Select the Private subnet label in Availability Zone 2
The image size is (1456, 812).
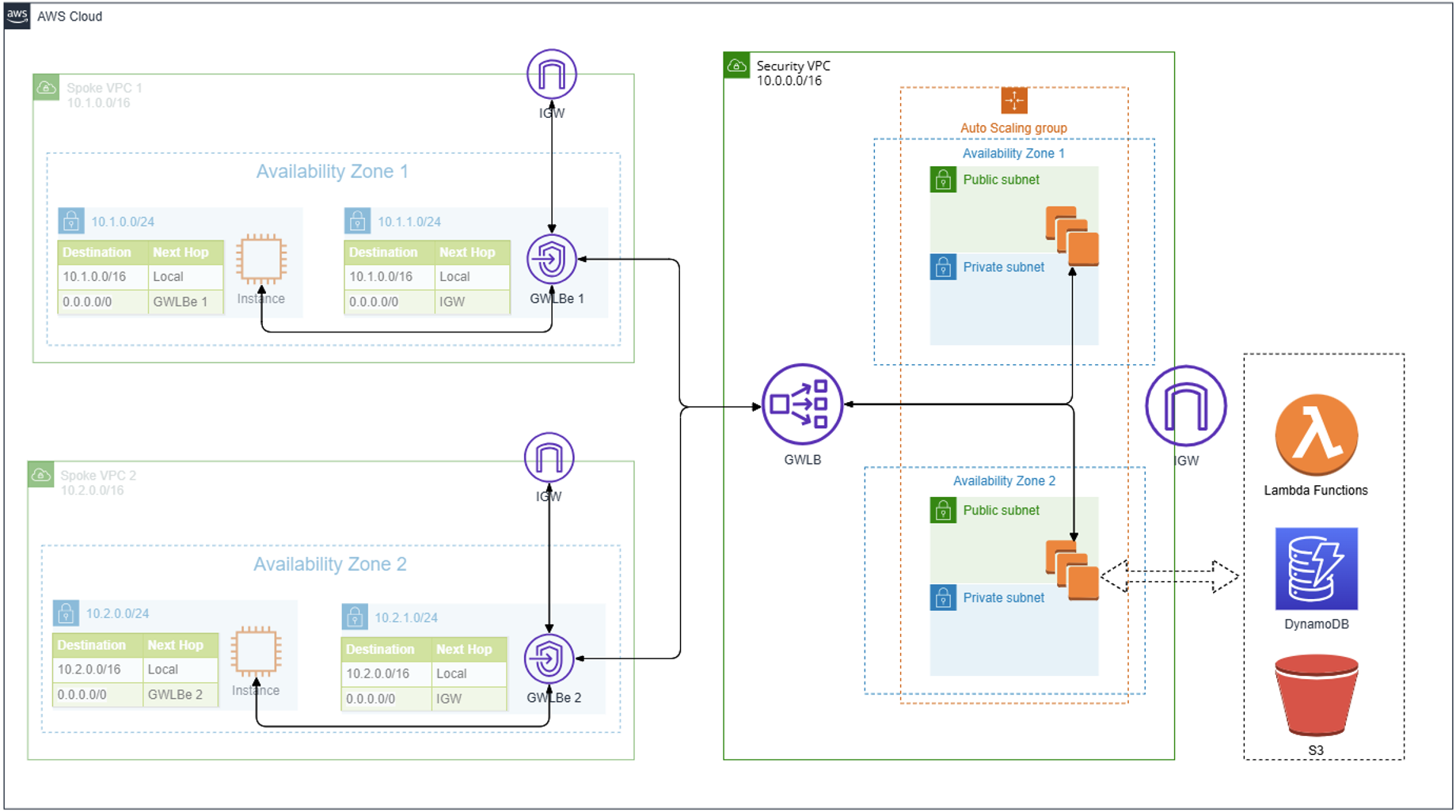tap(1003, 598)
